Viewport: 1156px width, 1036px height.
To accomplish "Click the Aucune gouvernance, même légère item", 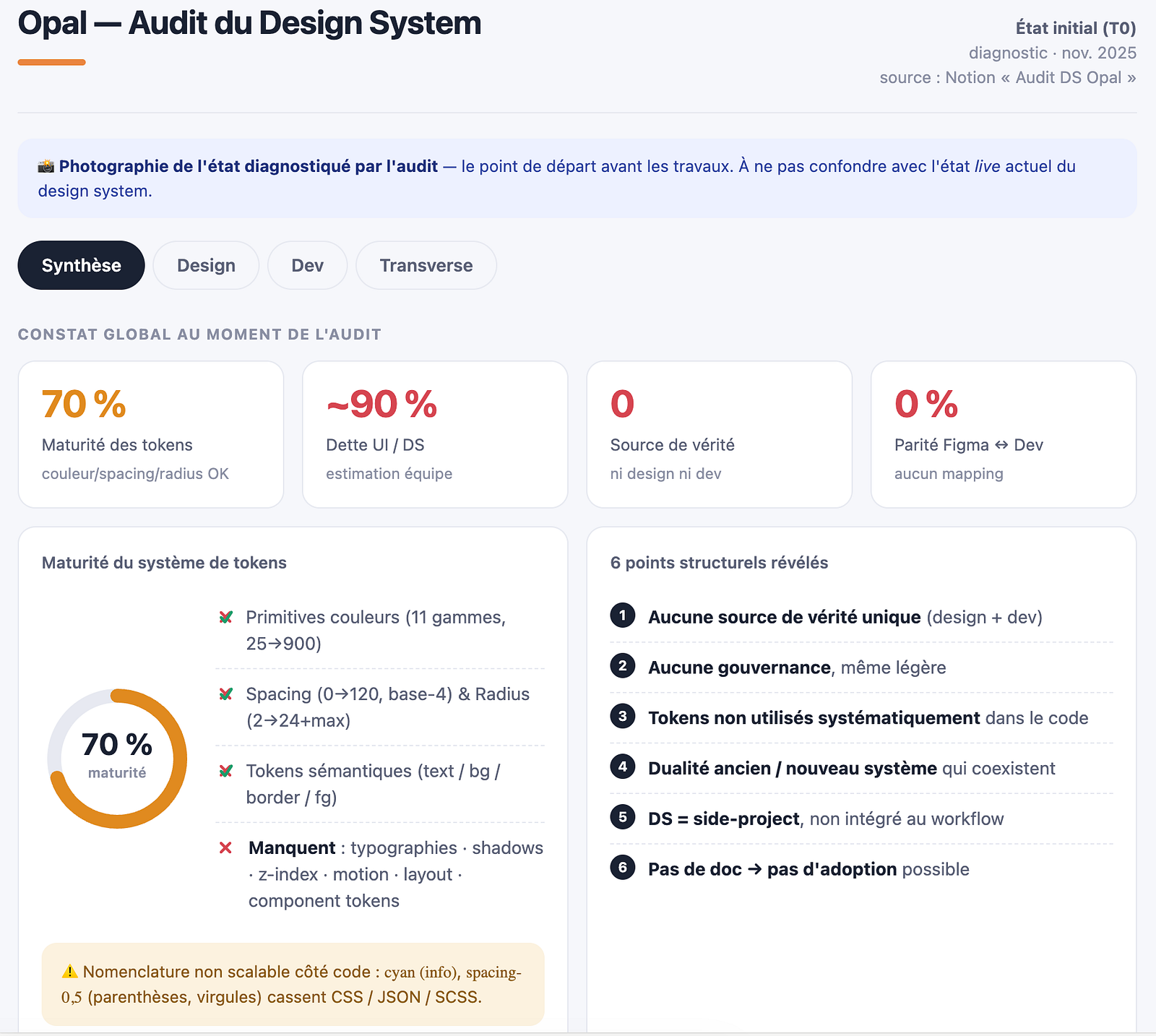I will (797, 668).
